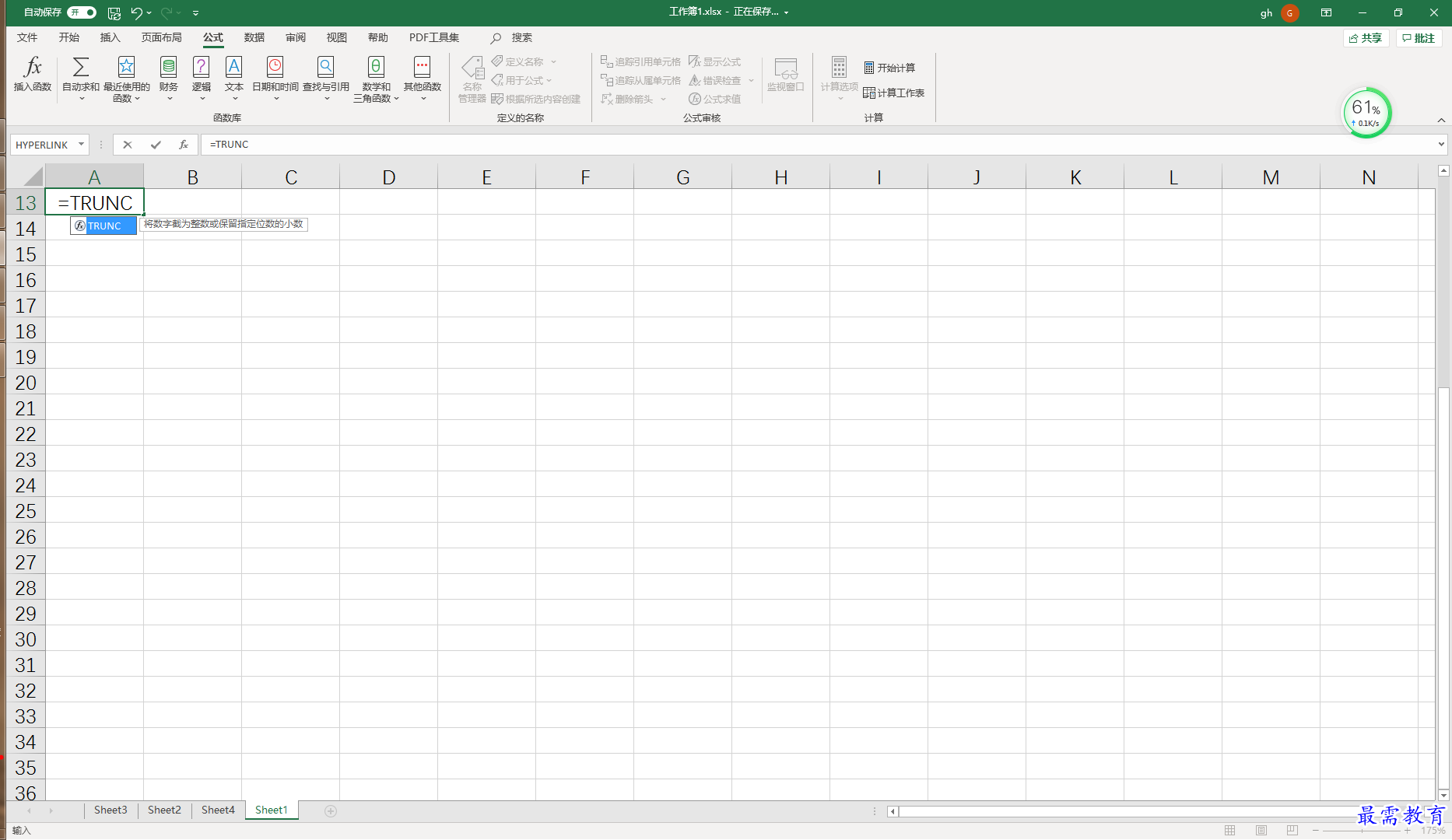Switch to the Data (数据) tab
This screenshot has height=840, width=1452.
click(x=254, y=37)
